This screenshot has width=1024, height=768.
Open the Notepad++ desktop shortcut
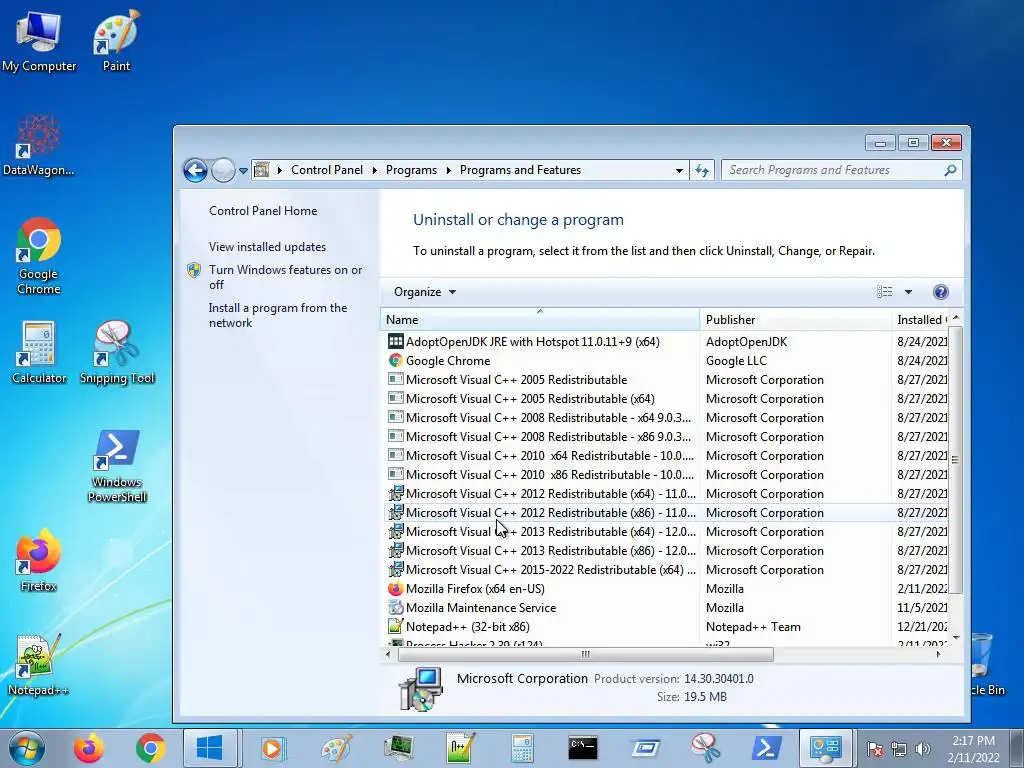tap(39, 665)
